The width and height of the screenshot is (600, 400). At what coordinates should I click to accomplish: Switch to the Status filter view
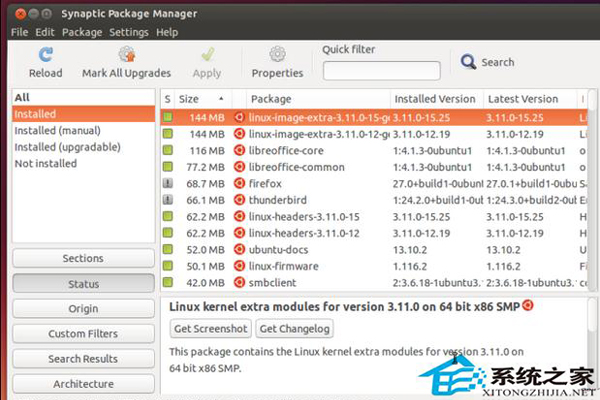(x=83, y=284)
